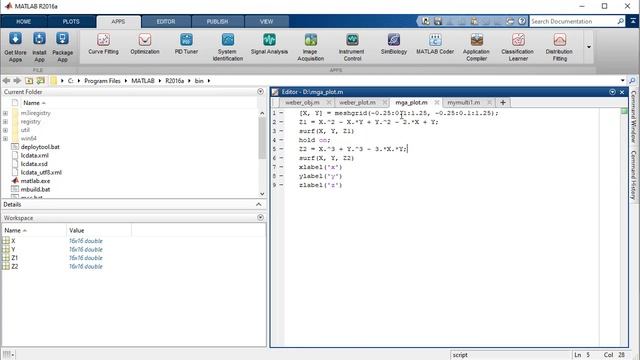Select deploytool.bat in Current Folder
Image resolution: width=640 pixels, height=360 pixels.
[40, 147]
